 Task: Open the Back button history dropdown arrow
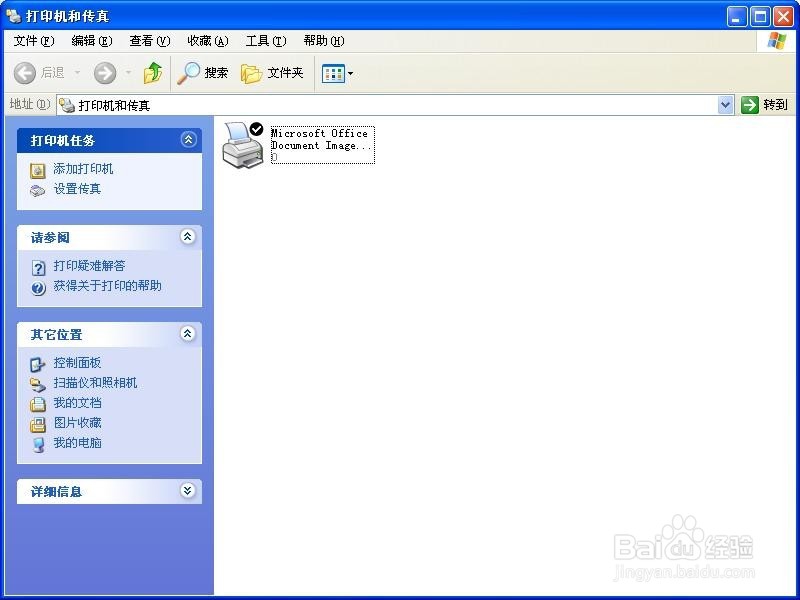[x=78, y=73]
